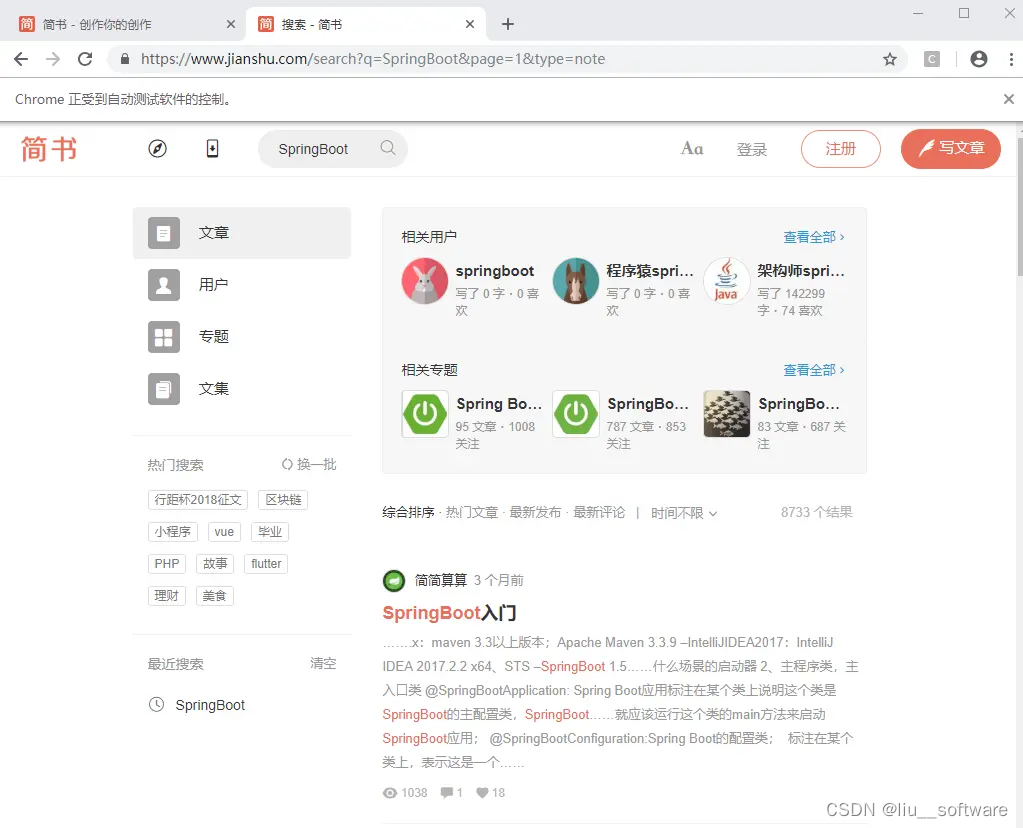The image size is (1023, 828).
Task: Click 查看全部 for 相关用户
Action: click(x=814, y=237)
